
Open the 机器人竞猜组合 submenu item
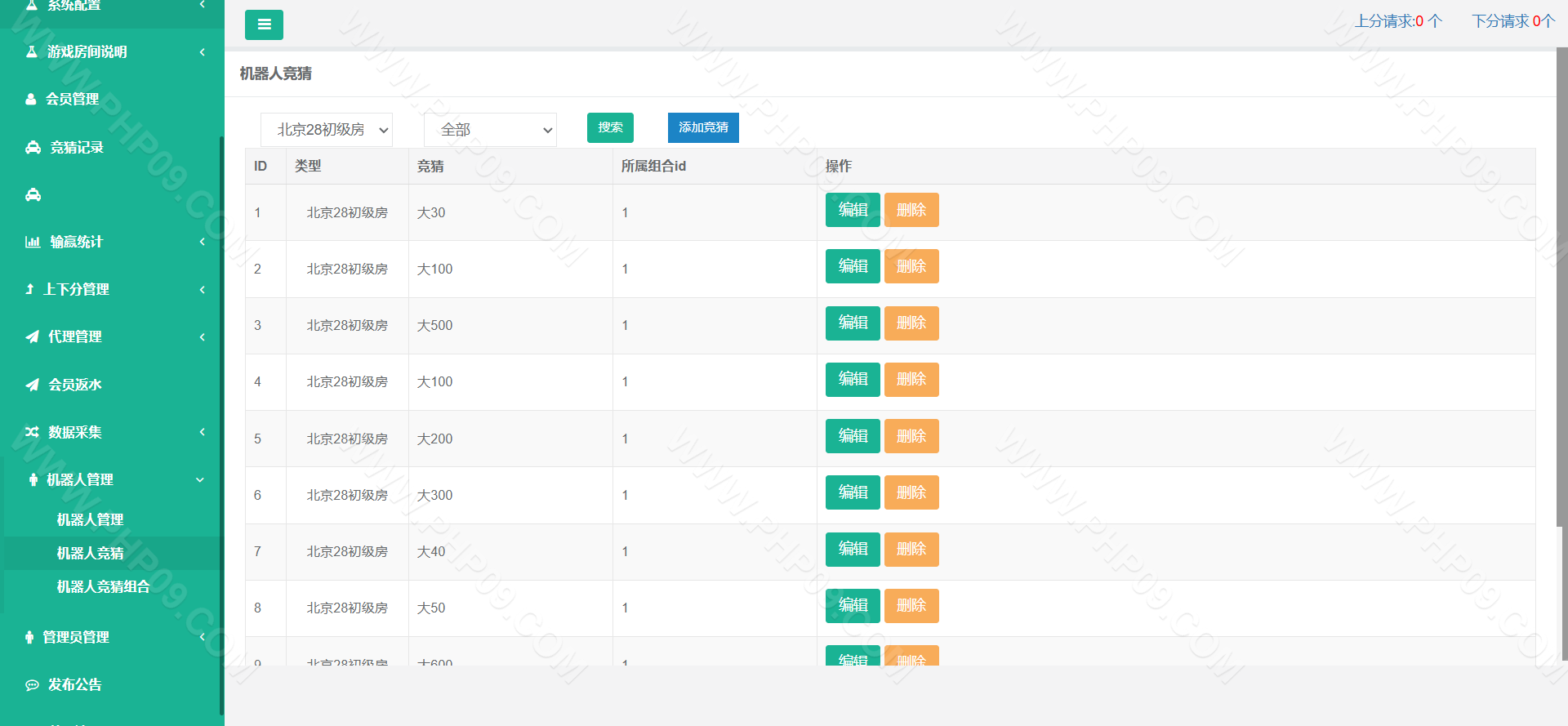coord(103,586)
